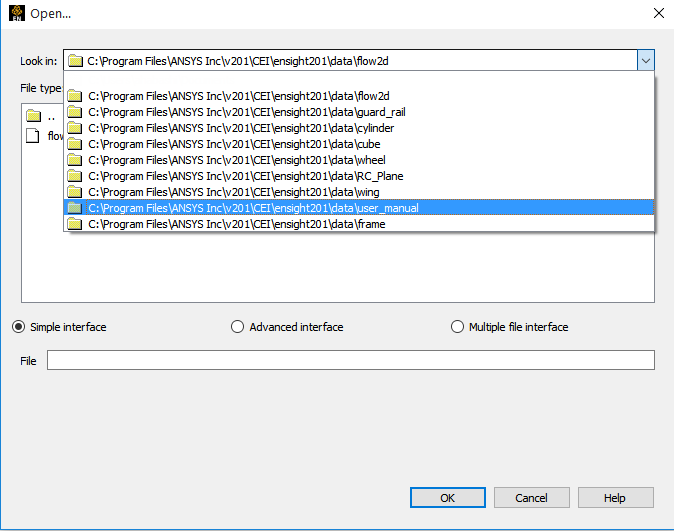Click the EnSight app icon in title bar
674x531 pixels.
click(17, 13)
